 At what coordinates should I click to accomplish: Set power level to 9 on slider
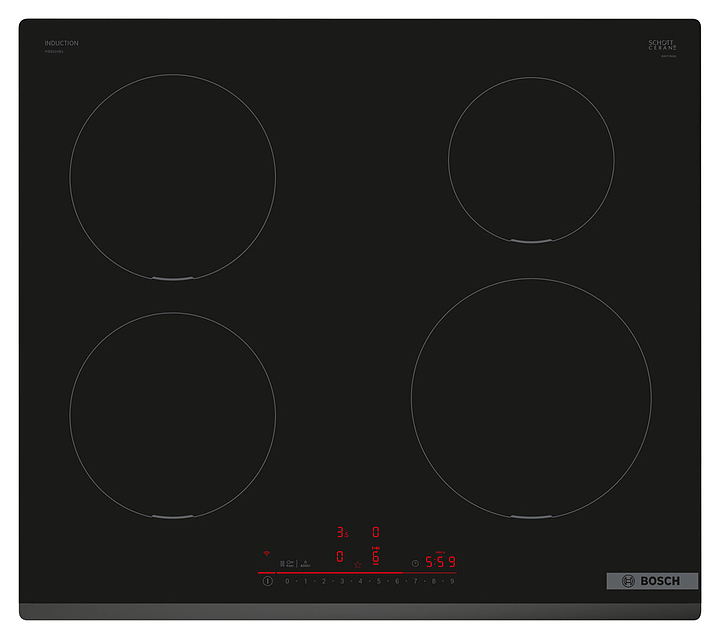(x=452, y=581)
